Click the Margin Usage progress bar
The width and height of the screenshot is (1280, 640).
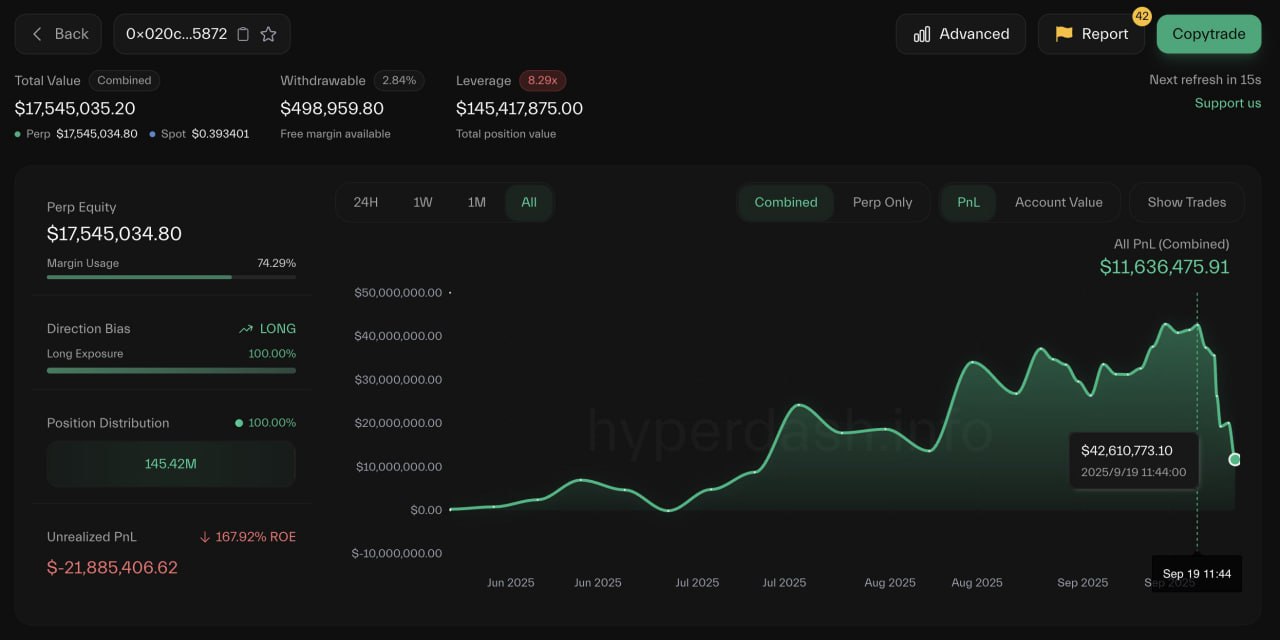click(x=171, y=277)
